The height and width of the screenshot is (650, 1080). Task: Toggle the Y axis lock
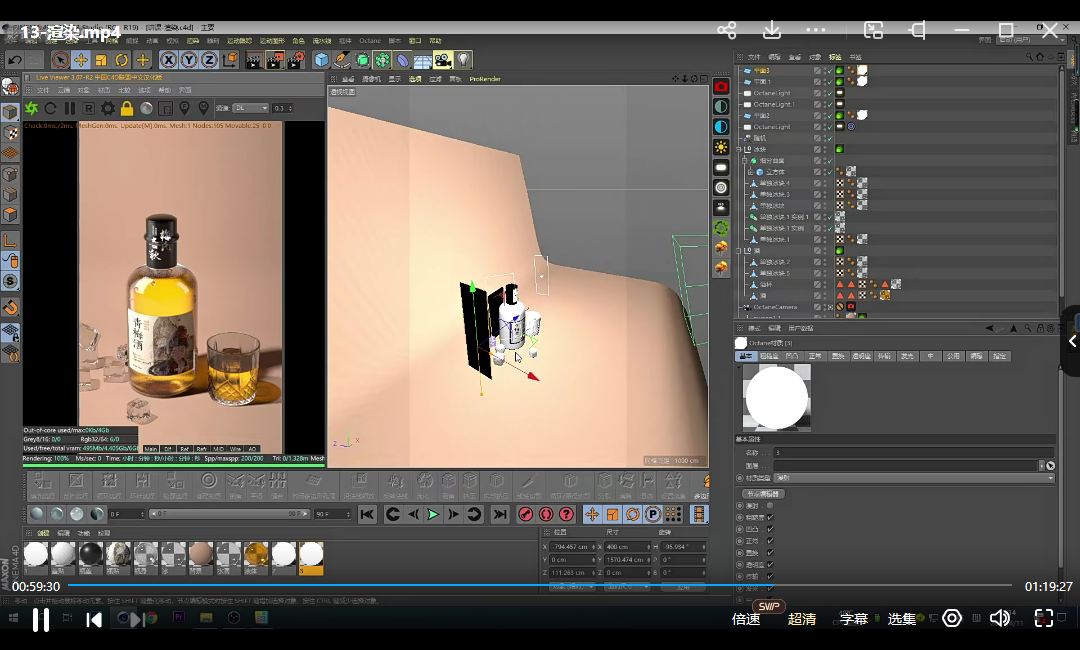(189, 61)
